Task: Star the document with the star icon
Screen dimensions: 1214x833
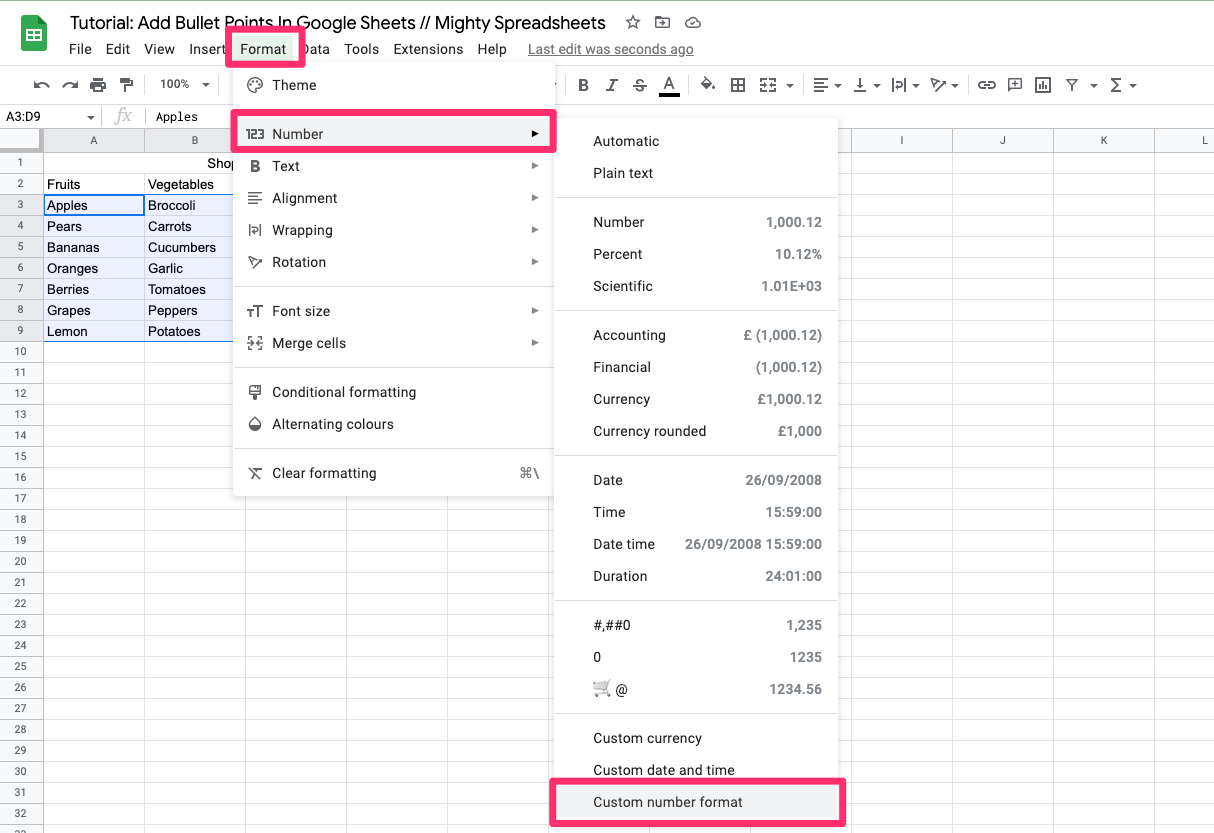Action: 632,22
